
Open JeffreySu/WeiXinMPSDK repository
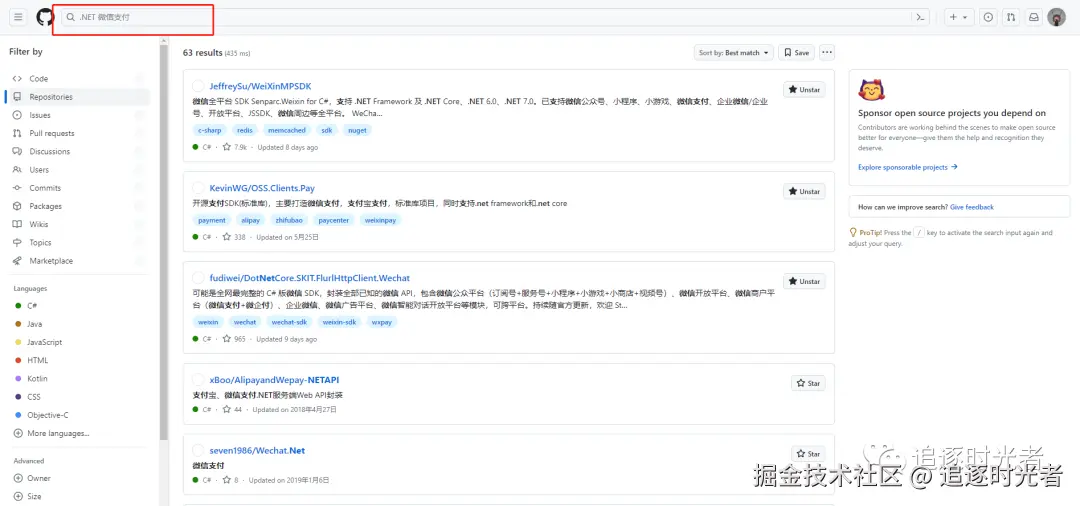[x=260, y=86]
